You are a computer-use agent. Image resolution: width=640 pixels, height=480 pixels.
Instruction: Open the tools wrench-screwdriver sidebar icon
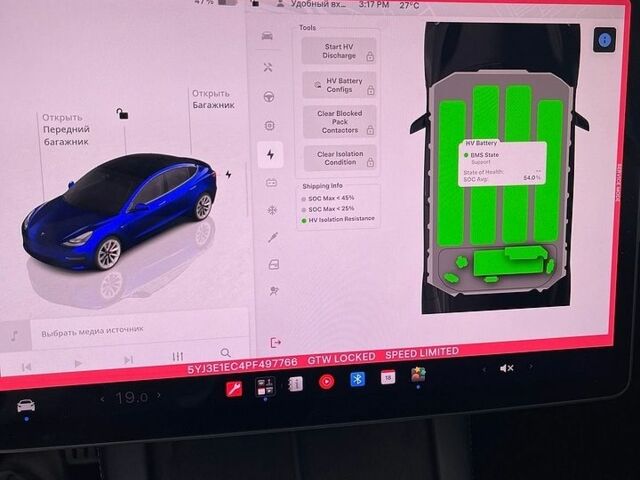click(268, 67)
